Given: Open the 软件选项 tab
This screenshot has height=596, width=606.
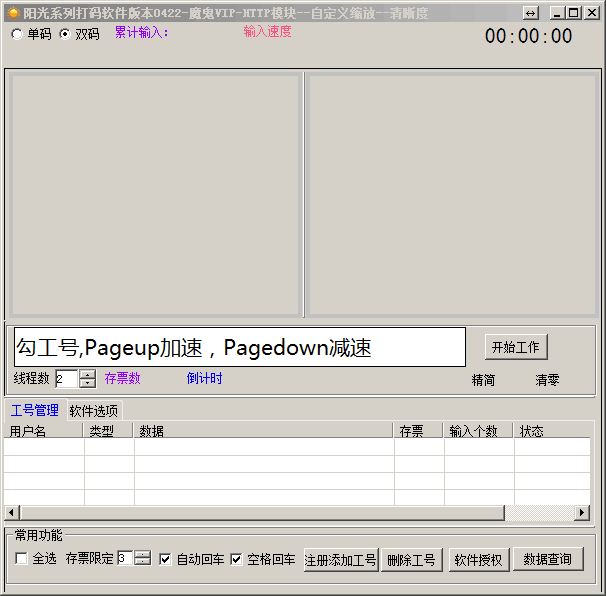Looking at the screenshot, I should click(x=94, y=411).
